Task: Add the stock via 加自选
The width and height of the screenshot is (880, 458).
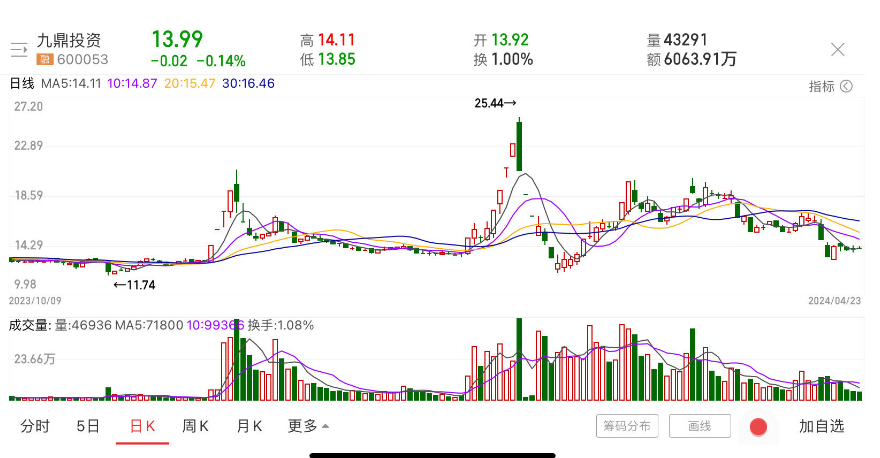Action: click(821, 426)
